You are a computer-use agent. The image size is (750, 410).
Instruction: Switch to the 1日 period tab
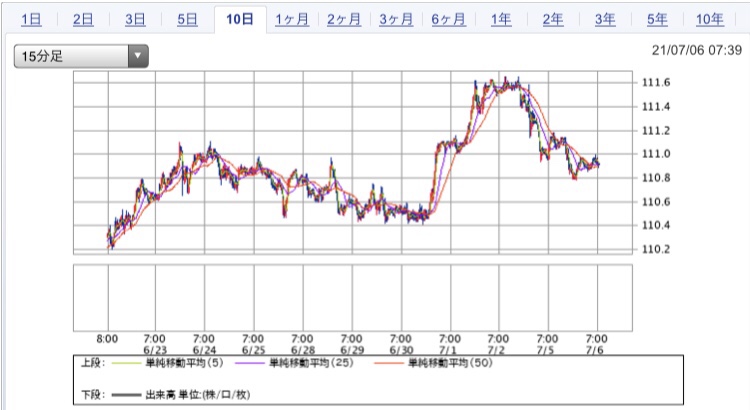(x=31, y=20)
